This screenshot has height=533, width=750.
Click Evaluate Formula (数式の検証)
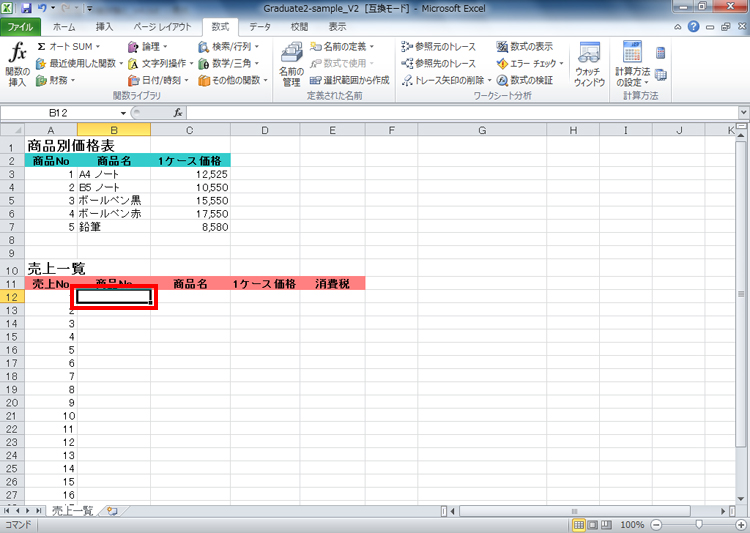(525, 80)
